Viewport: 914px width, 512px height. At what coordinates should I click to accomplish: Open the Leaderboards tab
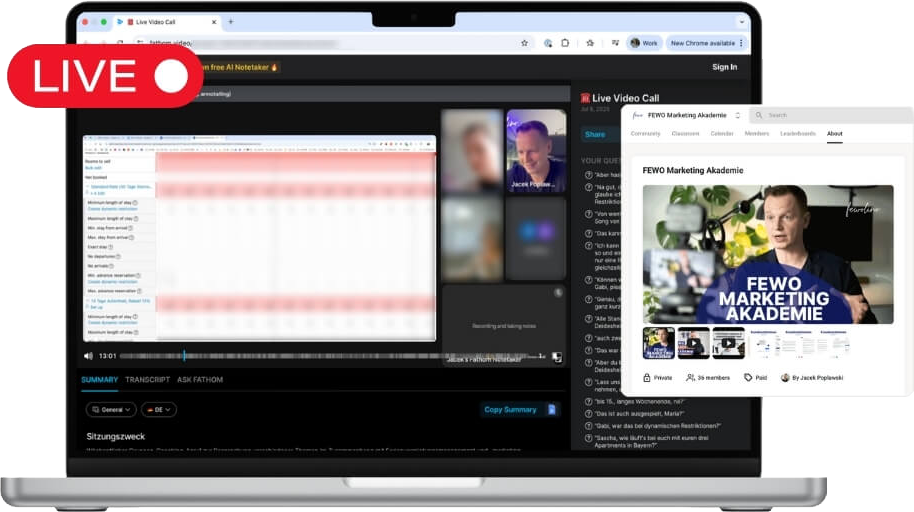[797, 133]
